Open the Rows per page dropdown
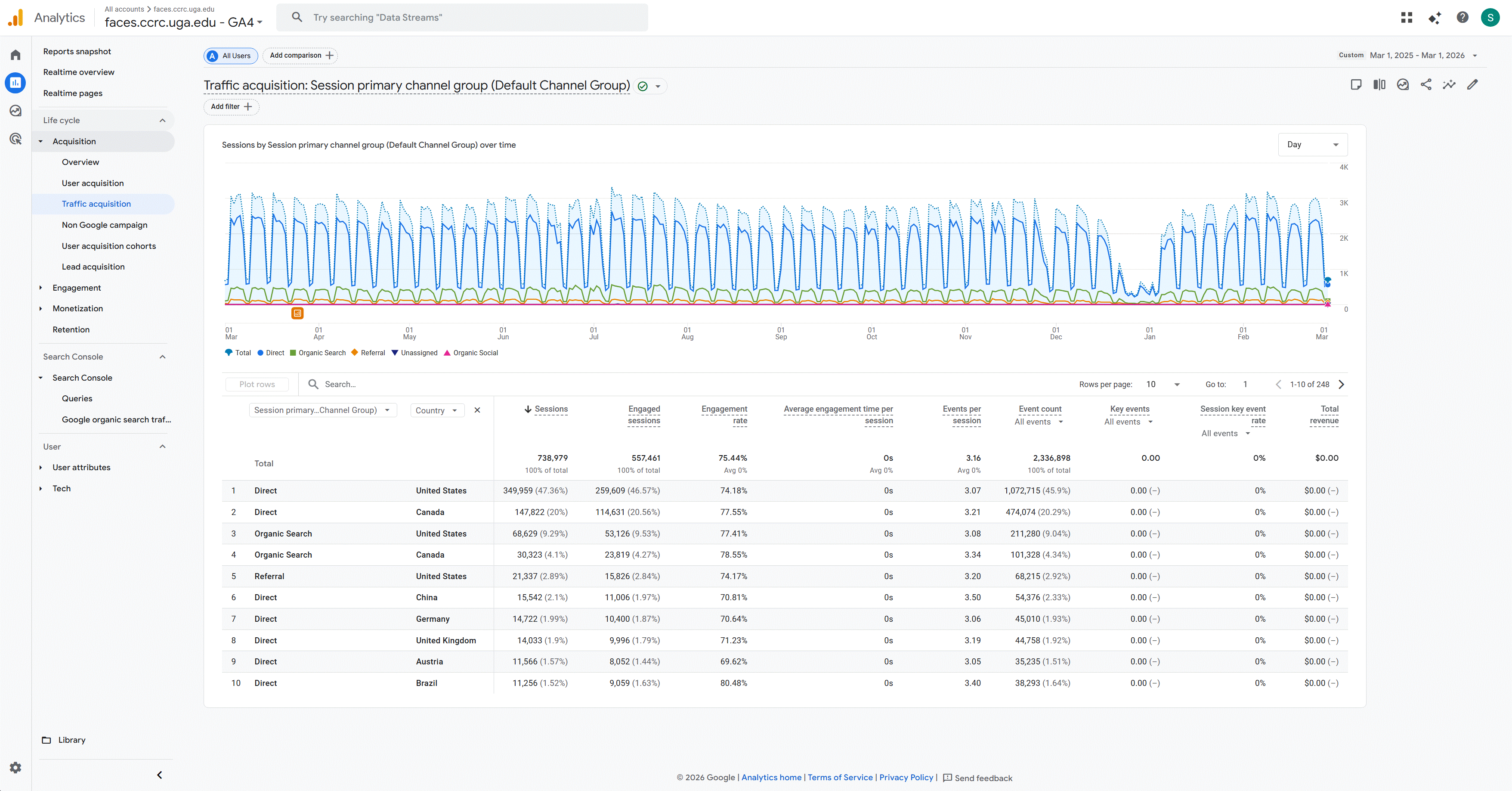Viewport: 1512px width, 791px height. (x=1162, y=385)
